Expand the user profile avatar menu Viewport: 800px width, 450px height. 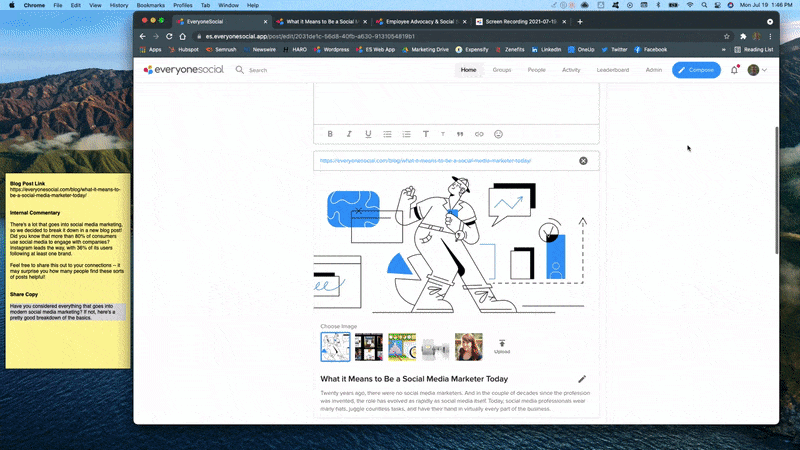coord(757,70)
